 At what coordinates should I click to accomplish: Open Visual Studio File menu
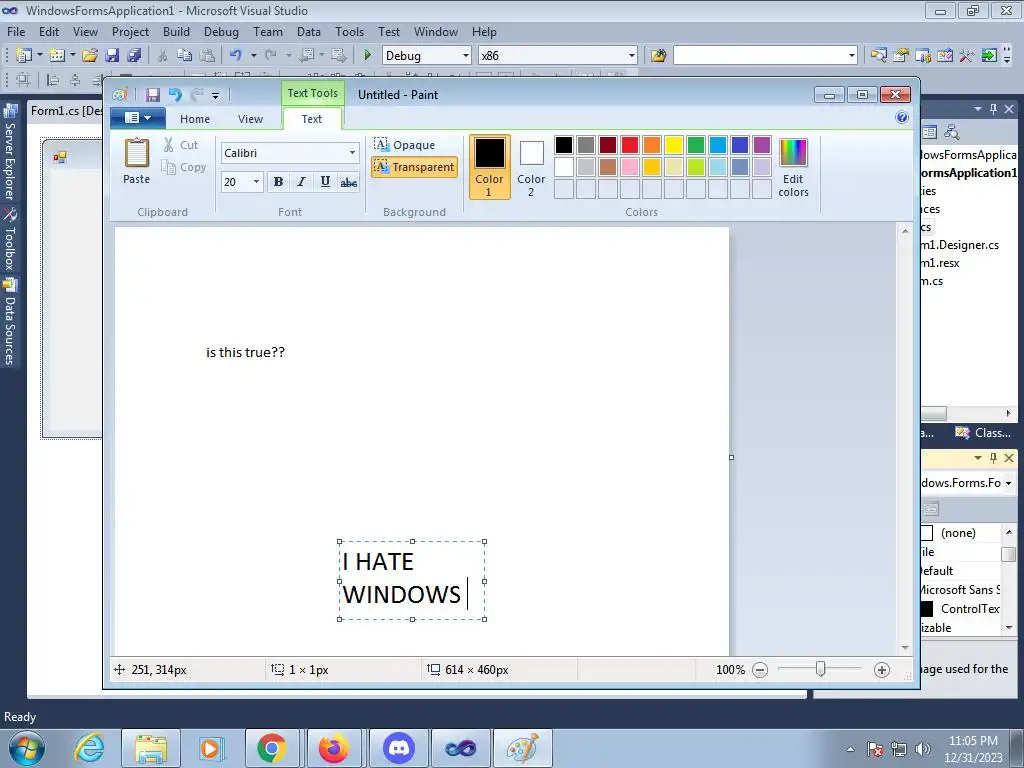16,31
